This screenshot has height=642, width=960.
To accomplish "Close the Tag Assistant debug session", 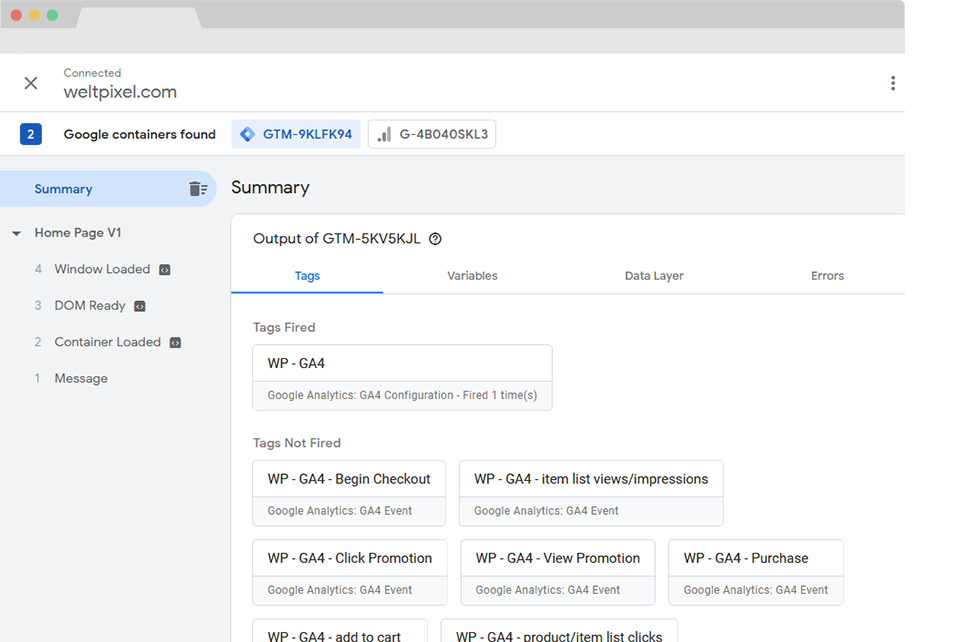I will [x=31, y=83].
